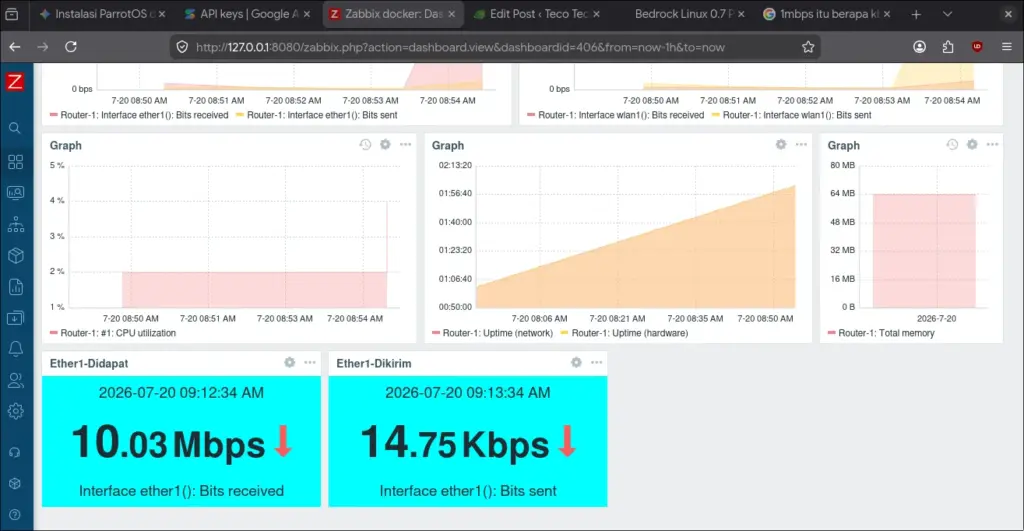Click the Router-1: Uptime (hardware) legend entry
This screenshot has width=1024, height=531.
[x=624, y=333]
